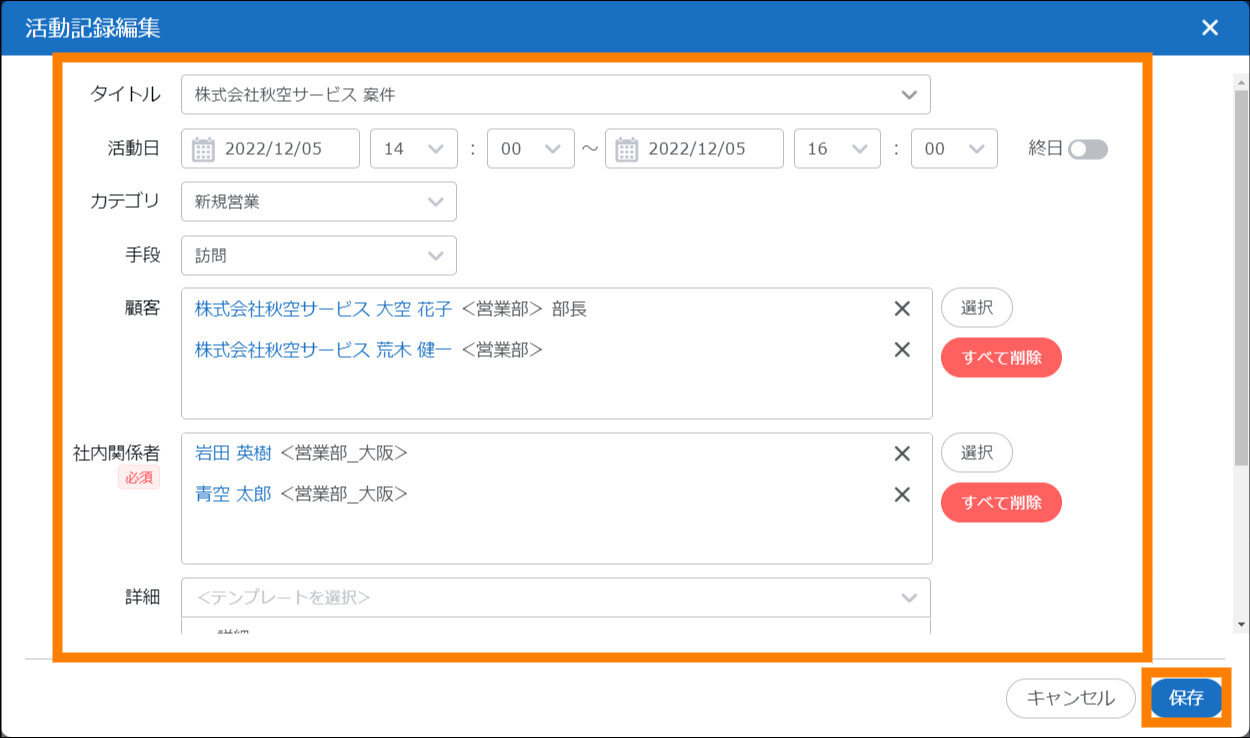1250x738 pixels.
Task: Click 選択 button for 顧客
Action: click(976, 308)
